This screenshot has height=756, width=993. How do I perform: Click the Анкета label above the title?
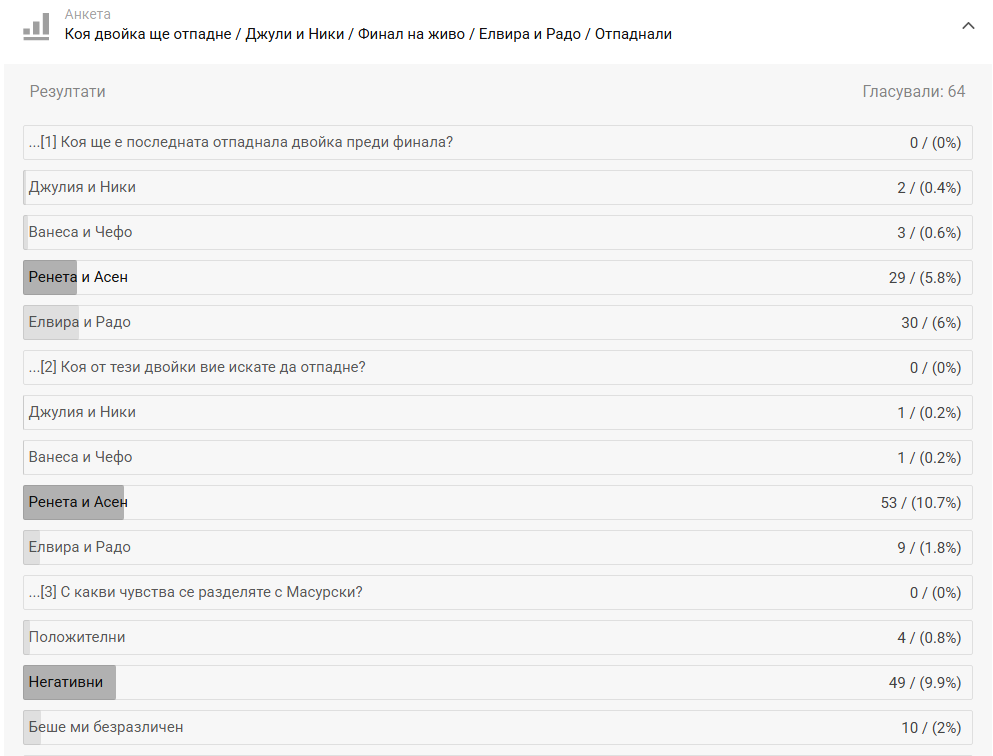click(87, 14)
